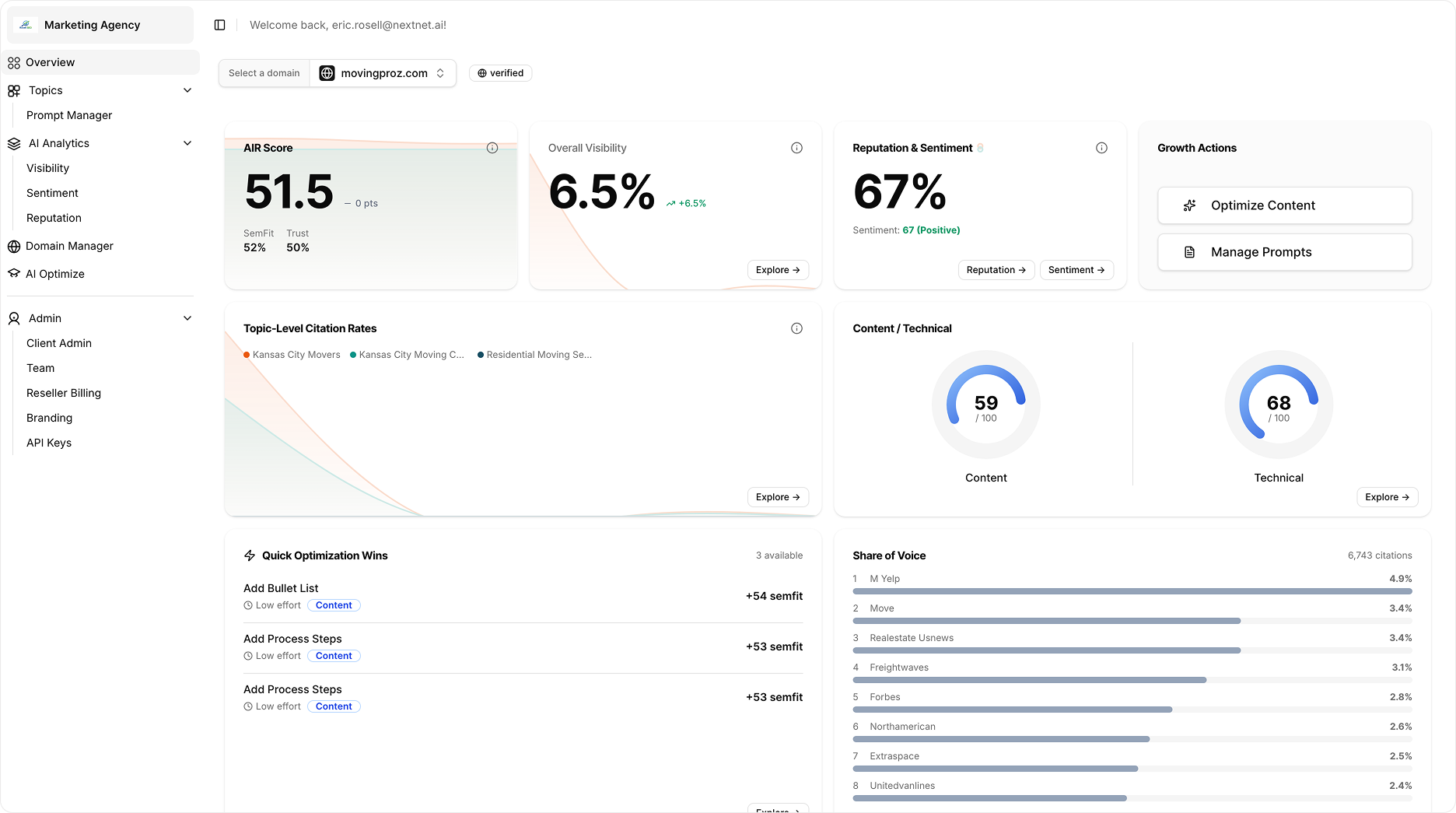Image resolution: width=1456 pixels, height=813 pixels.
Task: Click the Sentiment arrow button
Action: click(1076, 270)
